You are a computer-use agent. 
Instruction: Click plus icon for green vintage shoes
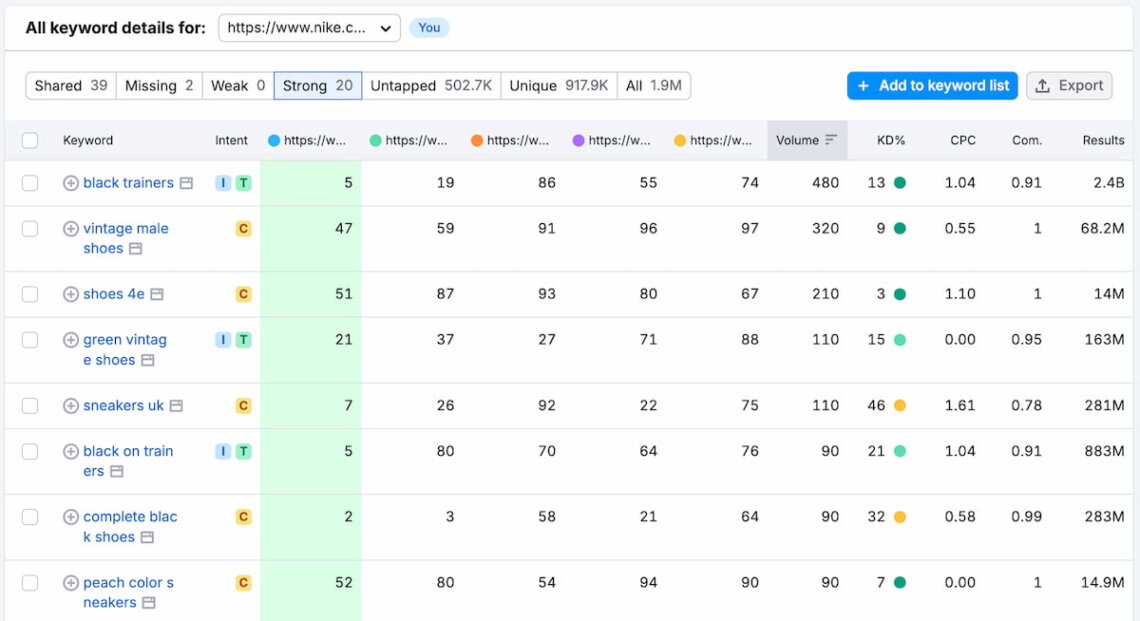point(71,340)
